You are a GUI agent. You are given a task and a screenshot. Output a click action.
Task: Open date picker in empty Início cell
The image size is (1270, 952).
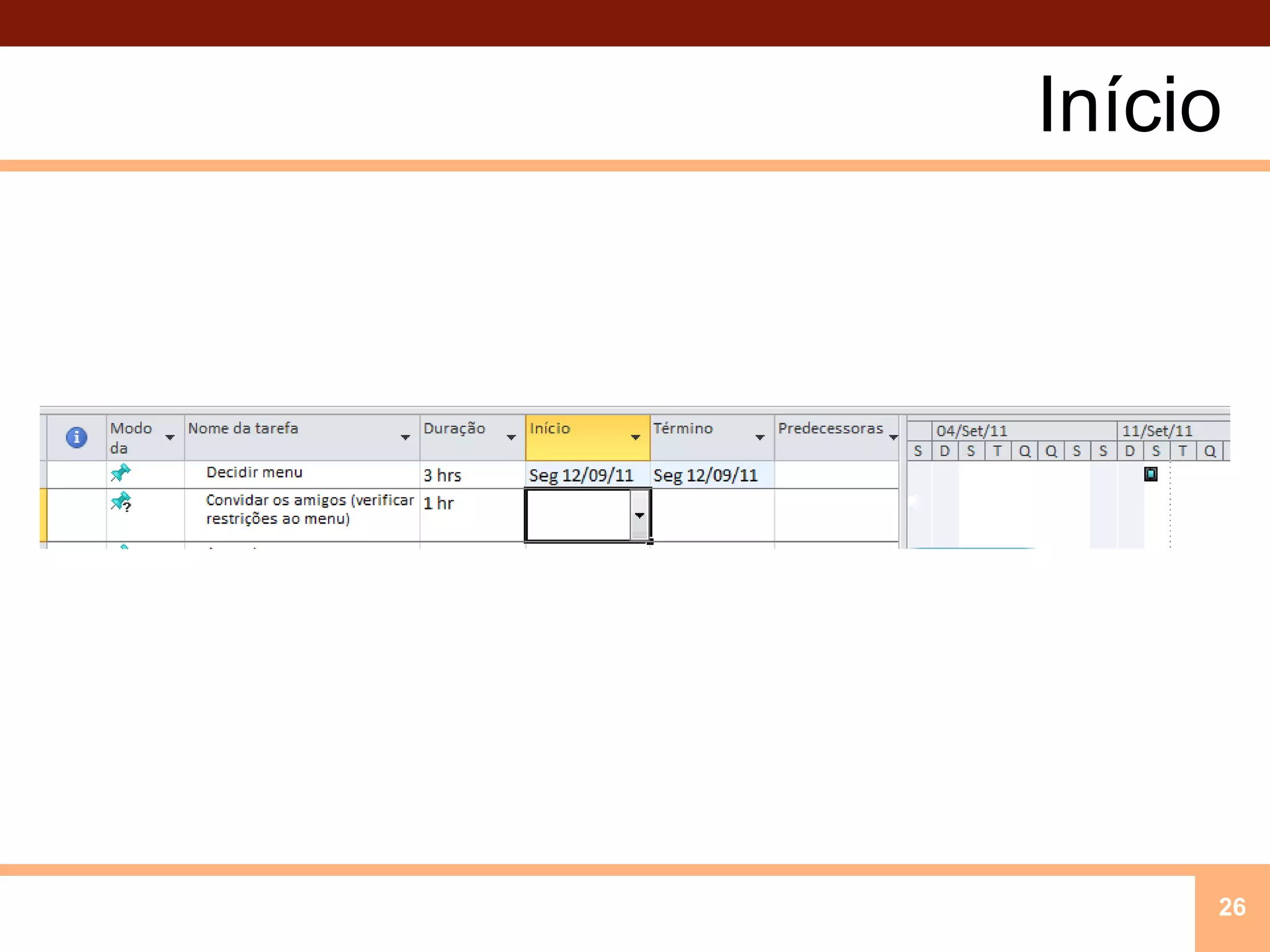point(639,516)
